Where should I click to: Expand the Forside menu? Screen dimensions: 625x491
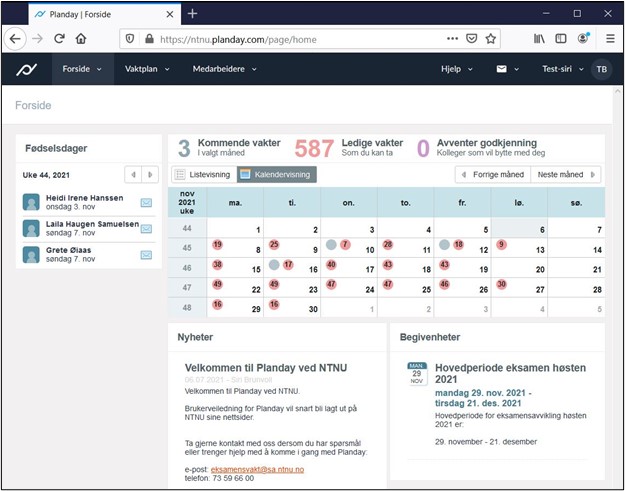[x=83, y=69]
